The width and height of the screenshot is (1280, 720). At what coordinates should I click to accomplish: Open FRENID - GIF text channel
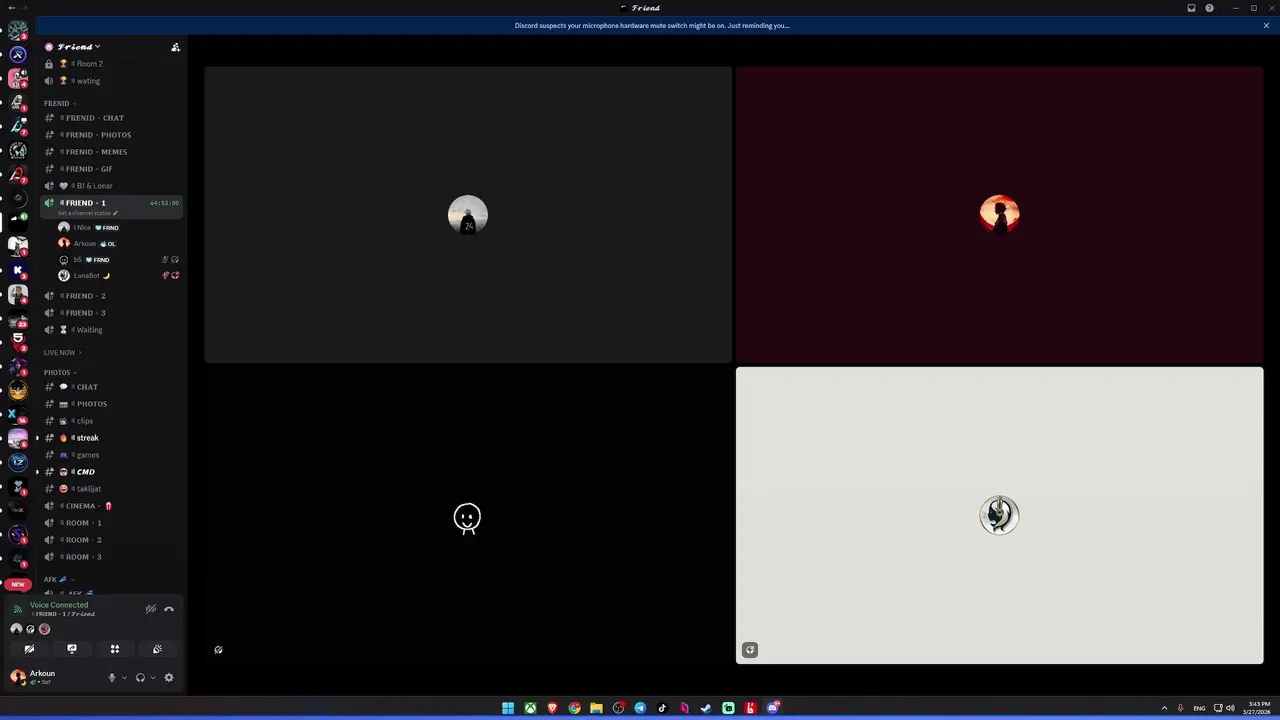(x=111, y=169)
